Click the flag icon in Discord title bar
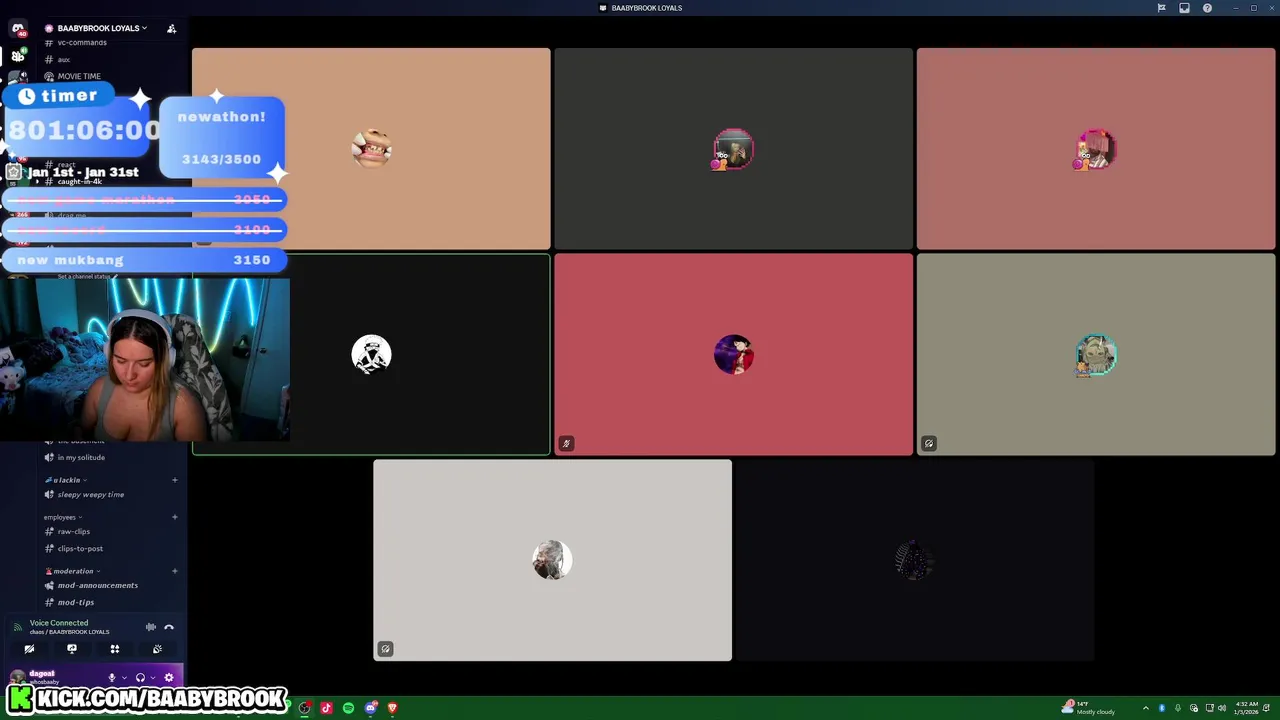1280x720 pixels. (x=1161, y=8)
